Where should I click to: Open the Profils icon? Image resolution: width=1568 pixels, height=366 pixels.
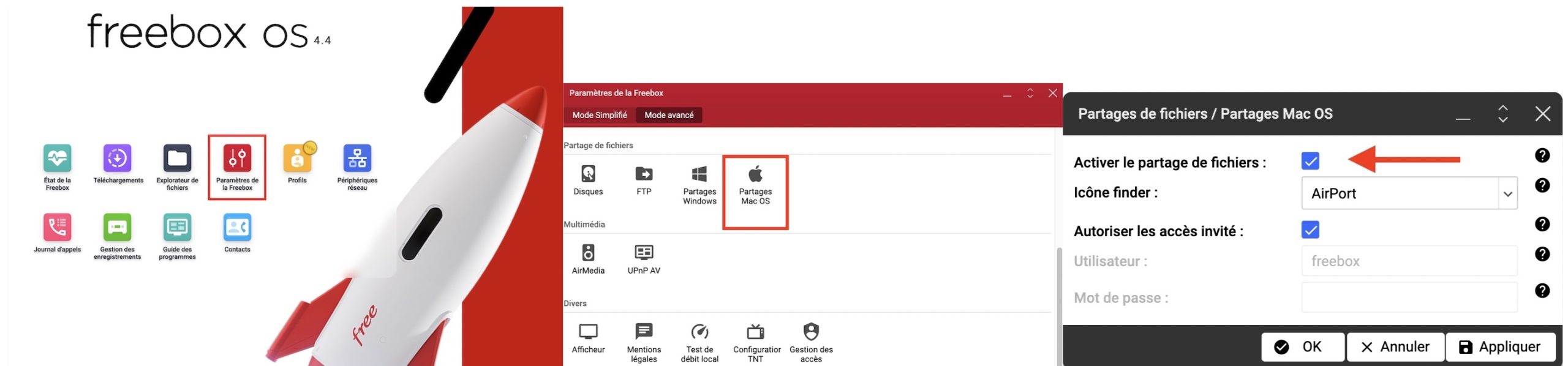298,157
